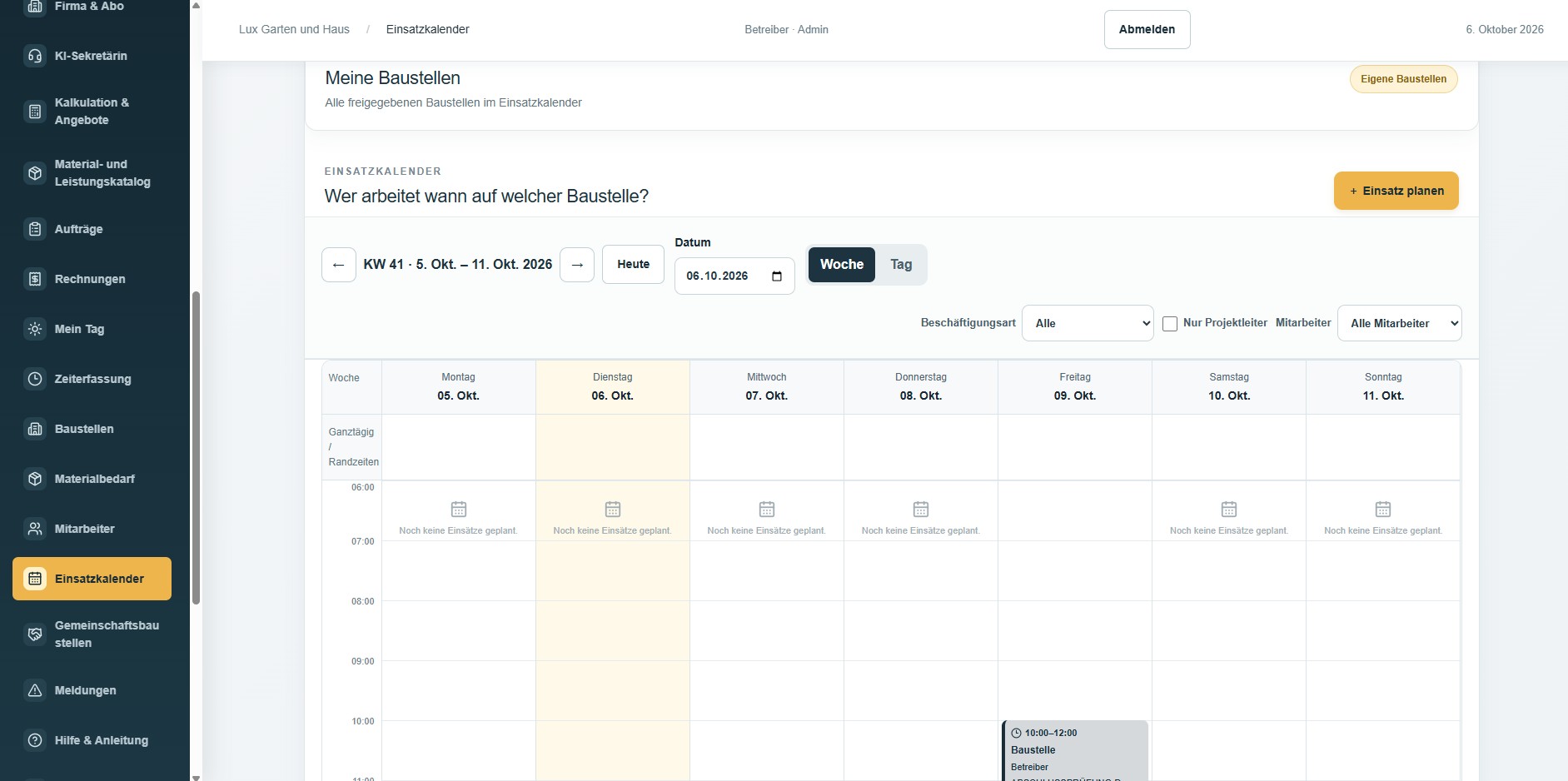Open Zeiterfassung in the sidebar
The image size is (1568, 781).
point(92,379)
